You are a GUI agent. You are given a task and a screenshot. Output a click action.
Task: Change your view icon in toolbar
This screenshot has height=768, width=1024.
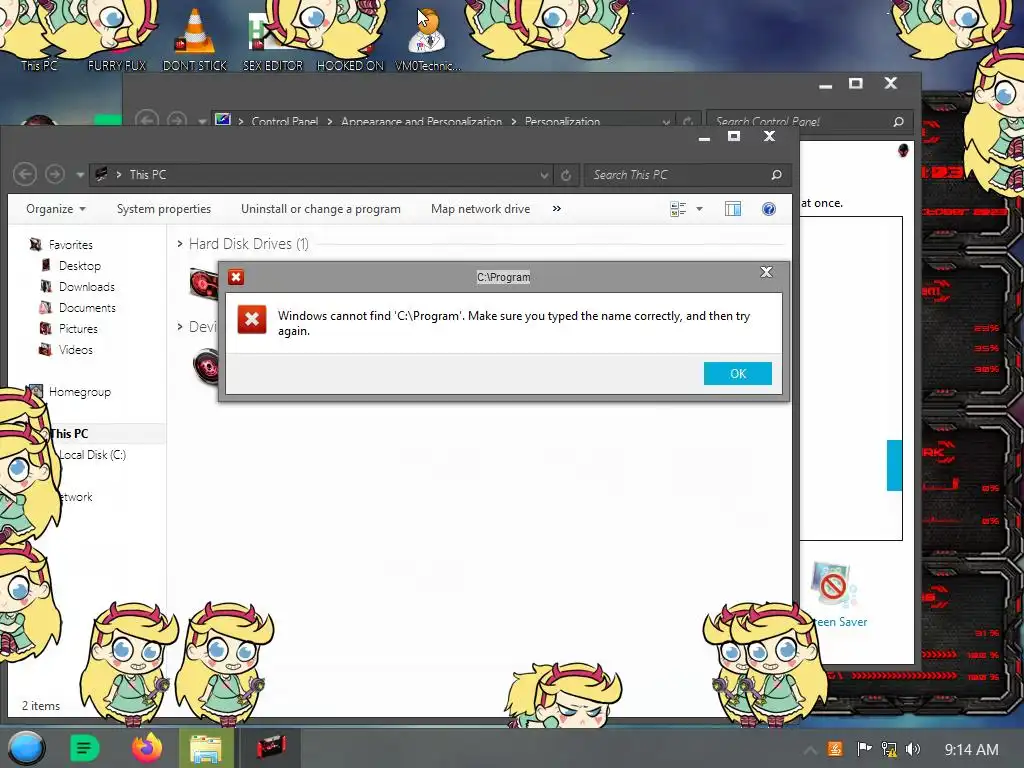click(x=678, y=209)
